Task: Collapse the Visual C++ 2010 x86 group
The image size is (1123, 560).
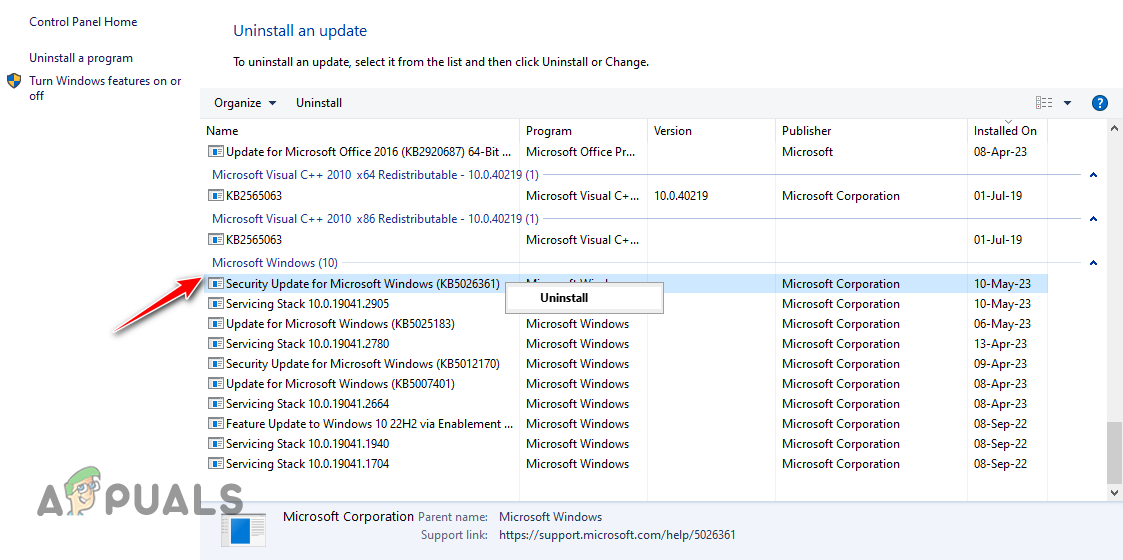Action: (x=1093, y=218)
